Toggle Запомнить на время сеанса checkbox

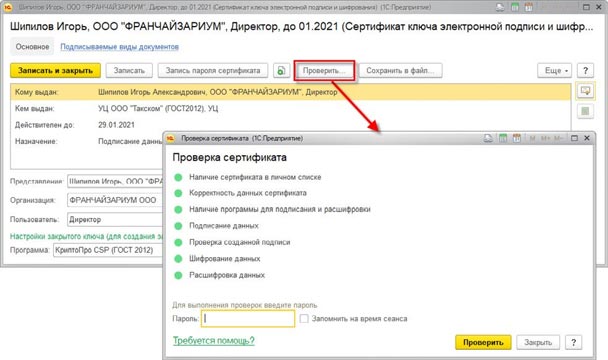[304, 318]
